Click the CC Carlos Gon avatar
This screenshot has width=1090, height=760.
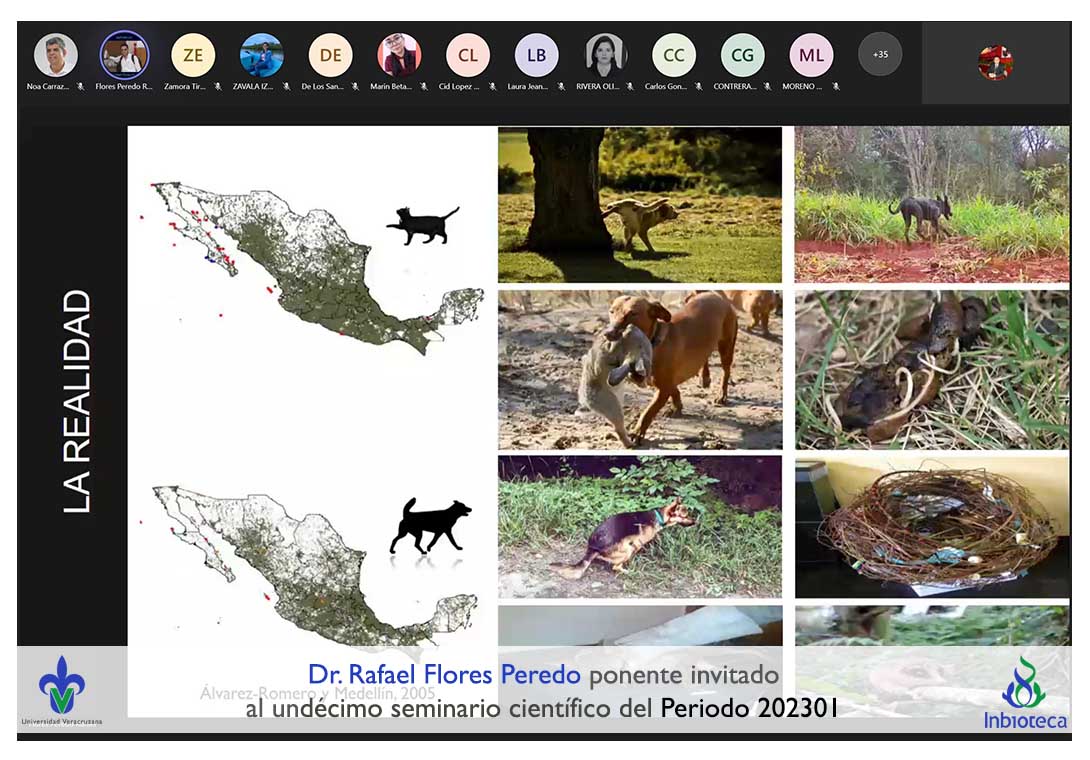(x=674, y=56)
